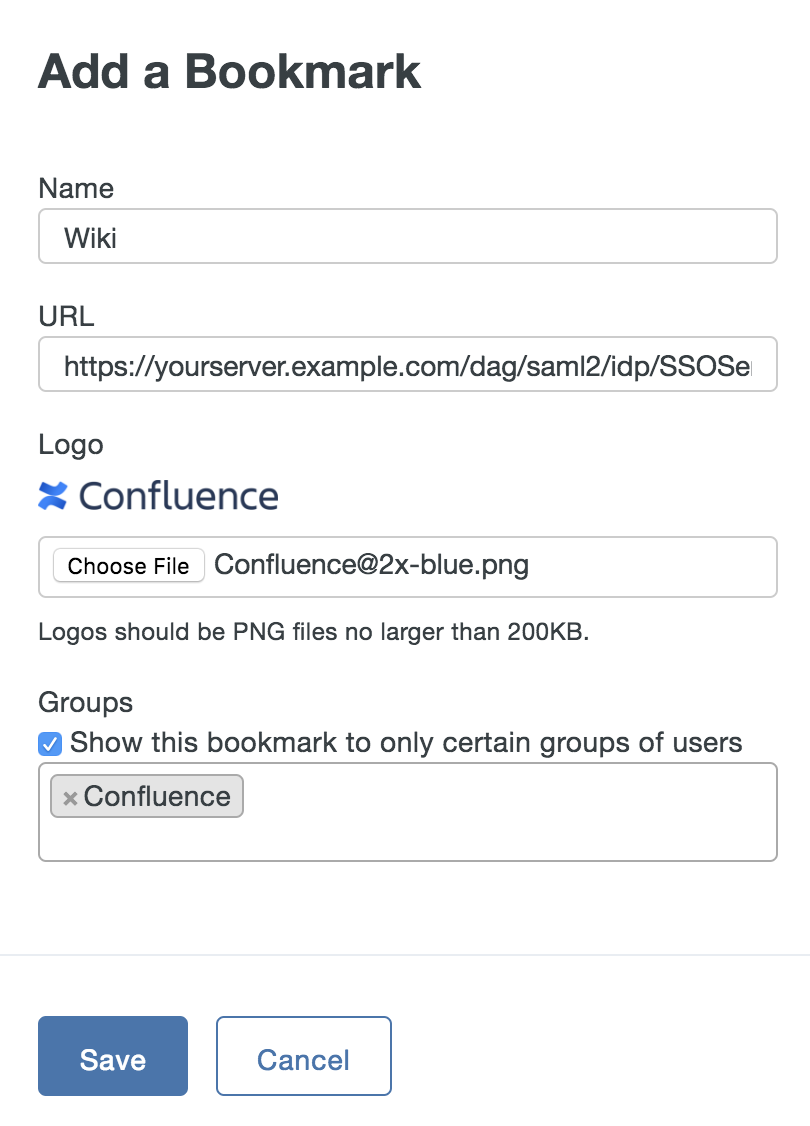Click the 'Add a Bookmark' heading
Image resolution: width=810 pixels, height=1126 pixels.
pos(229,72)
